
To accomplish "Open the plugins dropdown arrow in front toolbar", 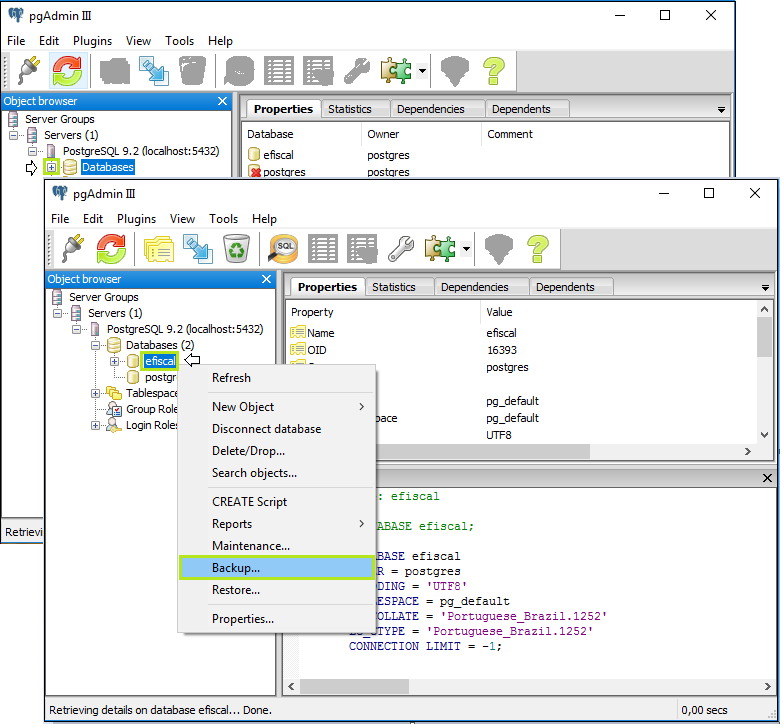I will 466,248.
